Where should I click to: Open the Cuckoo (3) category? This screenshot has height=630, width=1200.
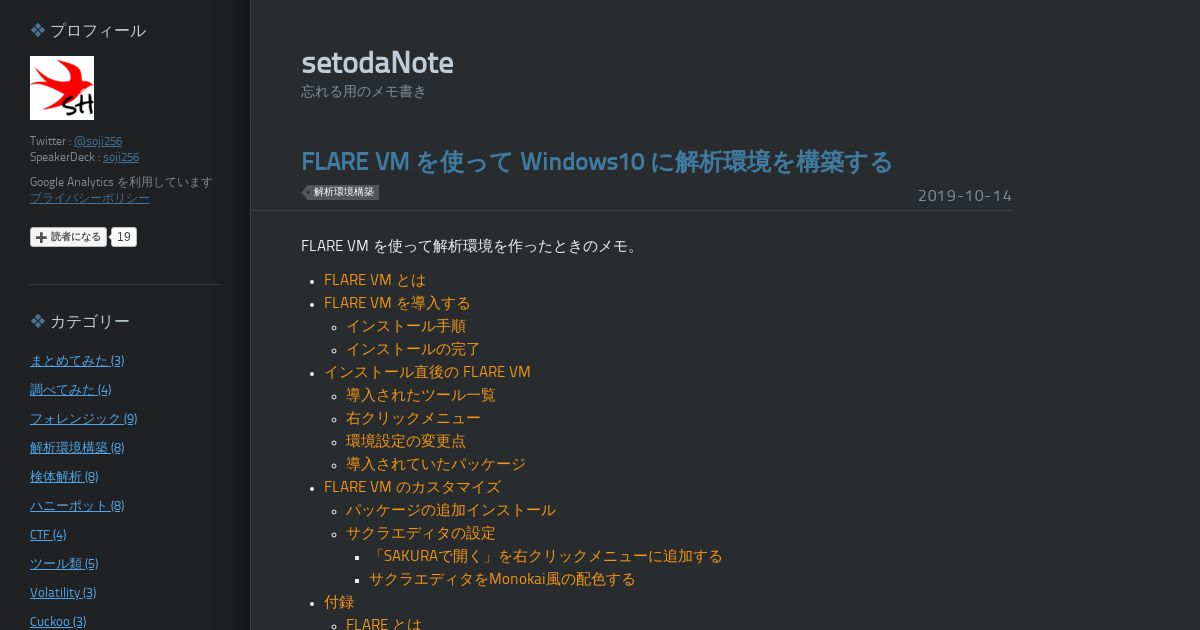pyautogui.click(x=58, y=621)
